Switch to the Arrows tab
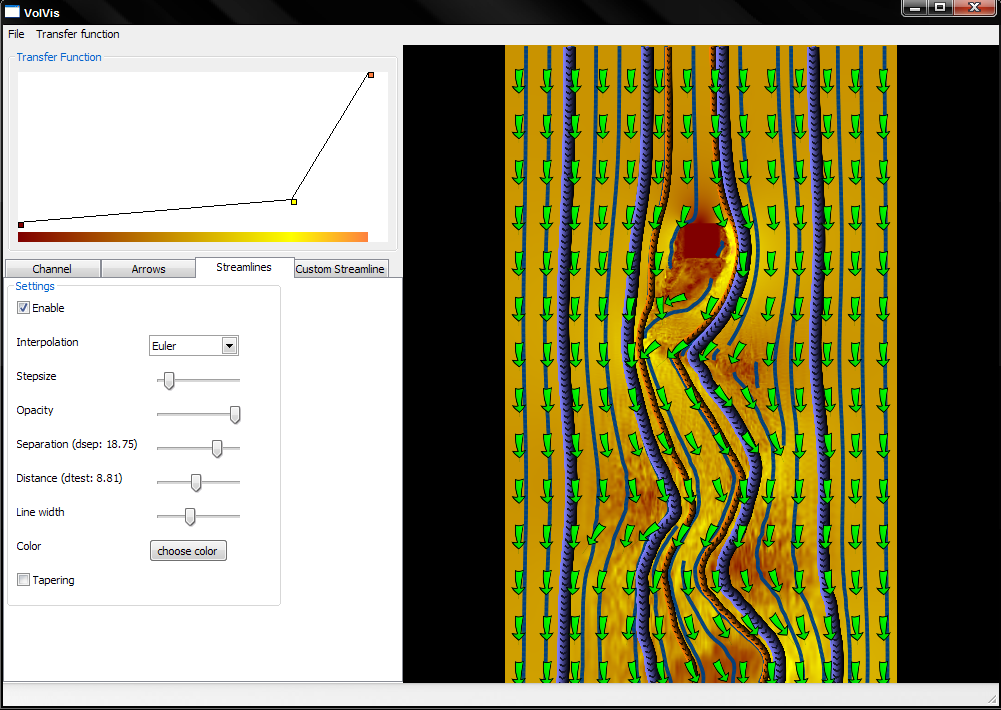 pos(148,269)
